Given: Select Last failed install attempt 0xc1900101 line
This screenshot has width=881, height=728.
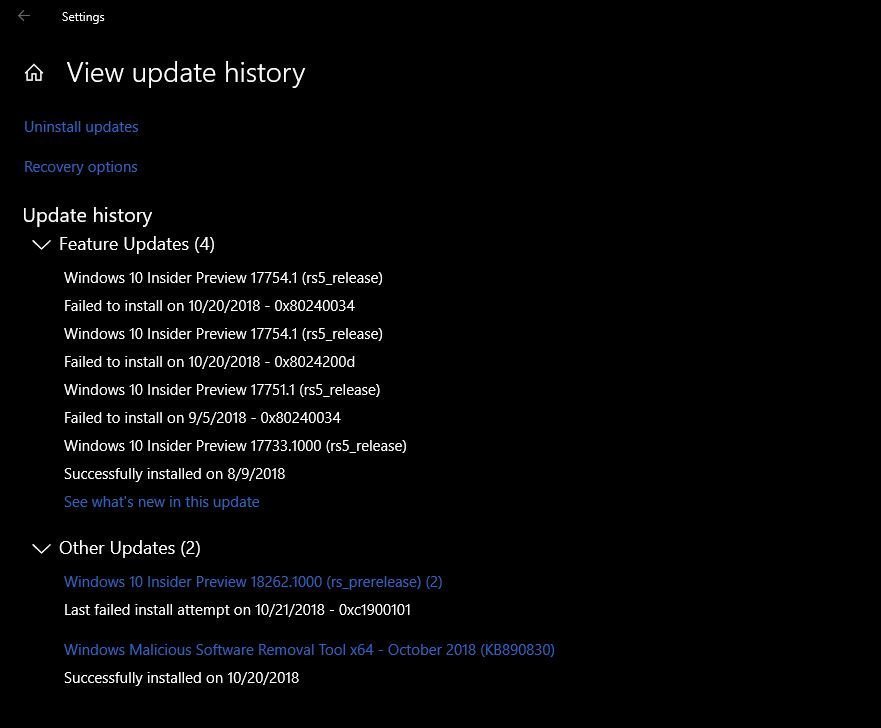Looking at the screenshot, I should (x=237, y=610).
